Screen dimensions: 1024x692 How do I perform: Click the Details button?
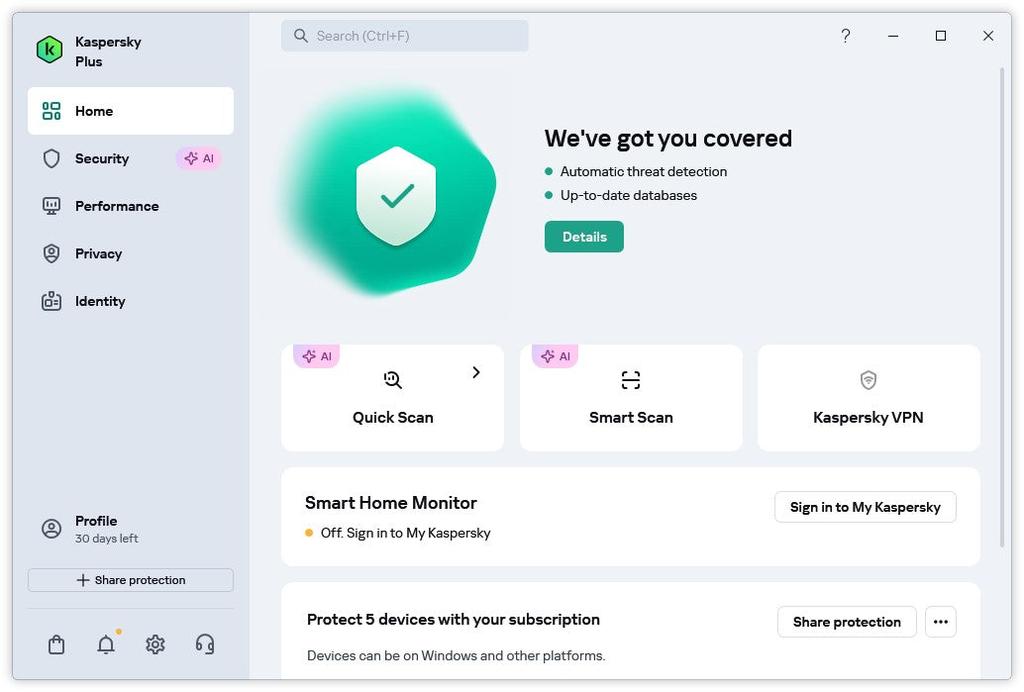click(x=584, y=237)
